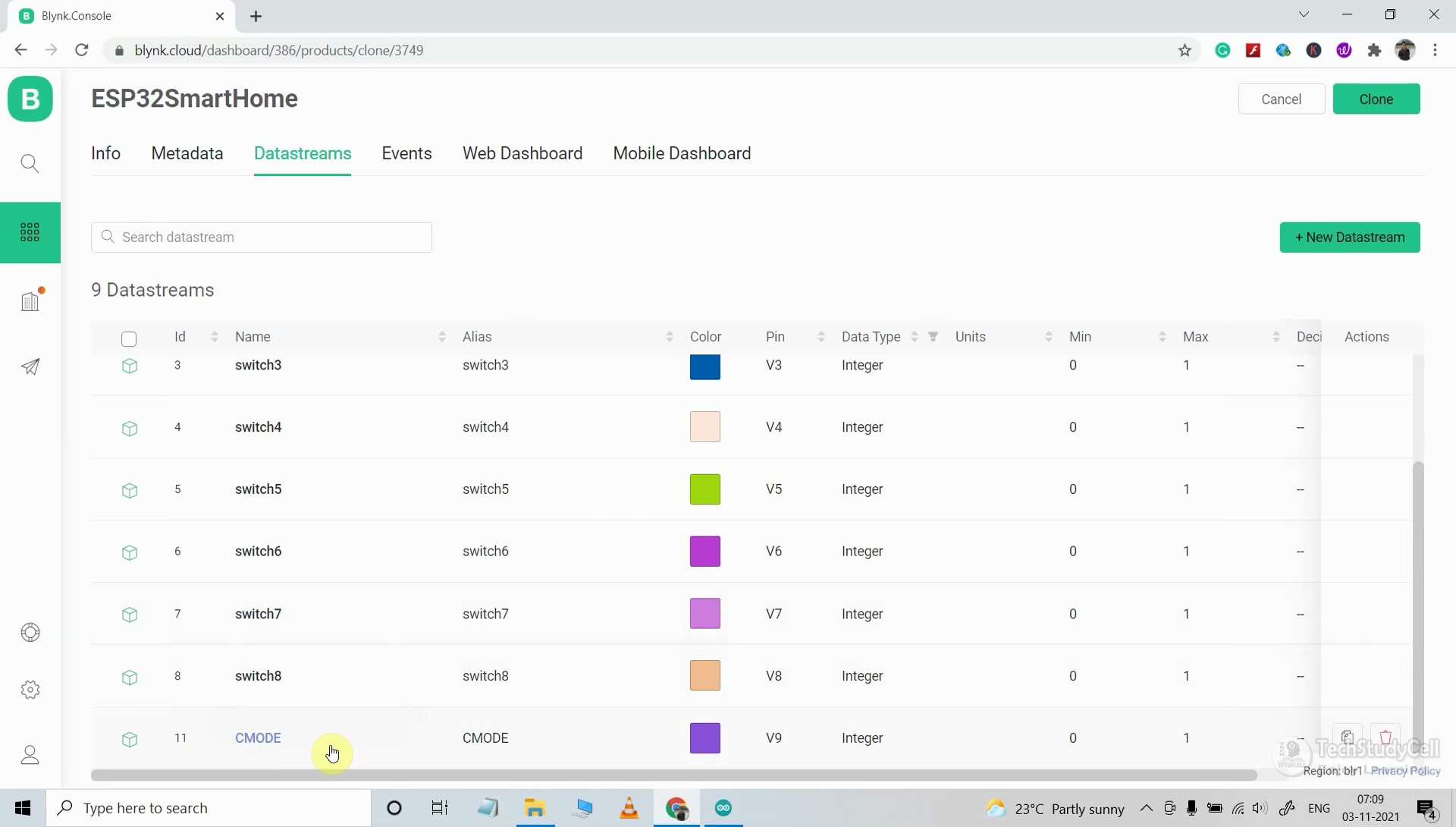The width and height of the screenshot is (1456, 827).
Task: Open the organization building icon in sidebar
Action: point(30,301)
